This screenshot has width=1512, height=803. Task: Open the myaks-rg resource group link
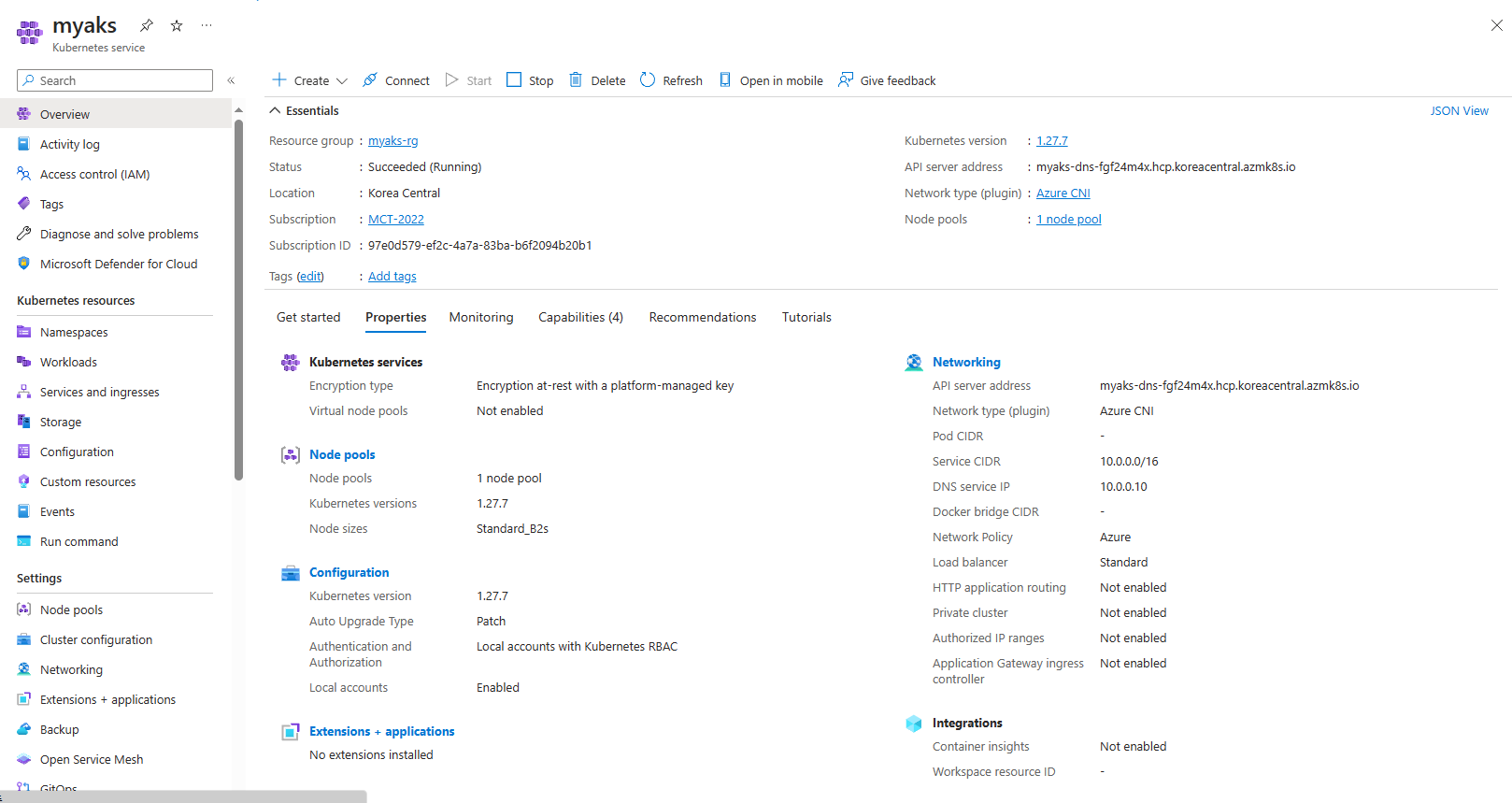coord(393,141)
